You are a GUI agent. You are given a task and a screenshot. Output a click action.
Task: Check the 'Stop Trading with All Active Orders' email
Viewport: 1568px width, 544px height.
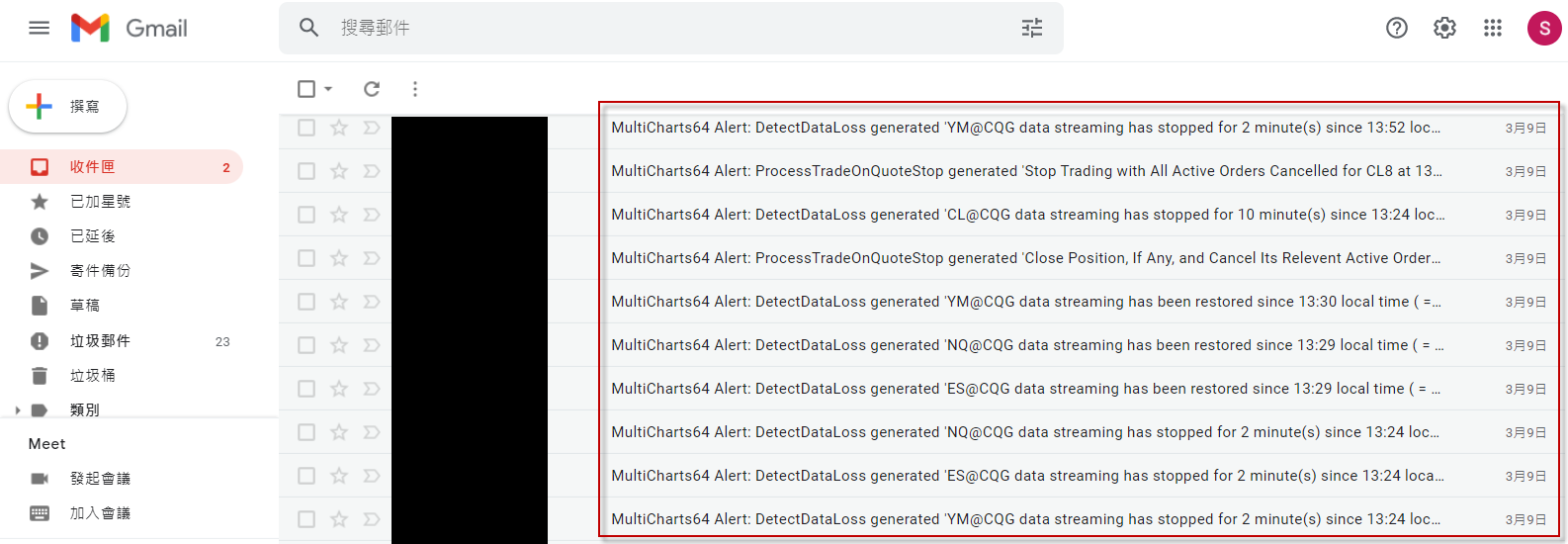[306, 171]
